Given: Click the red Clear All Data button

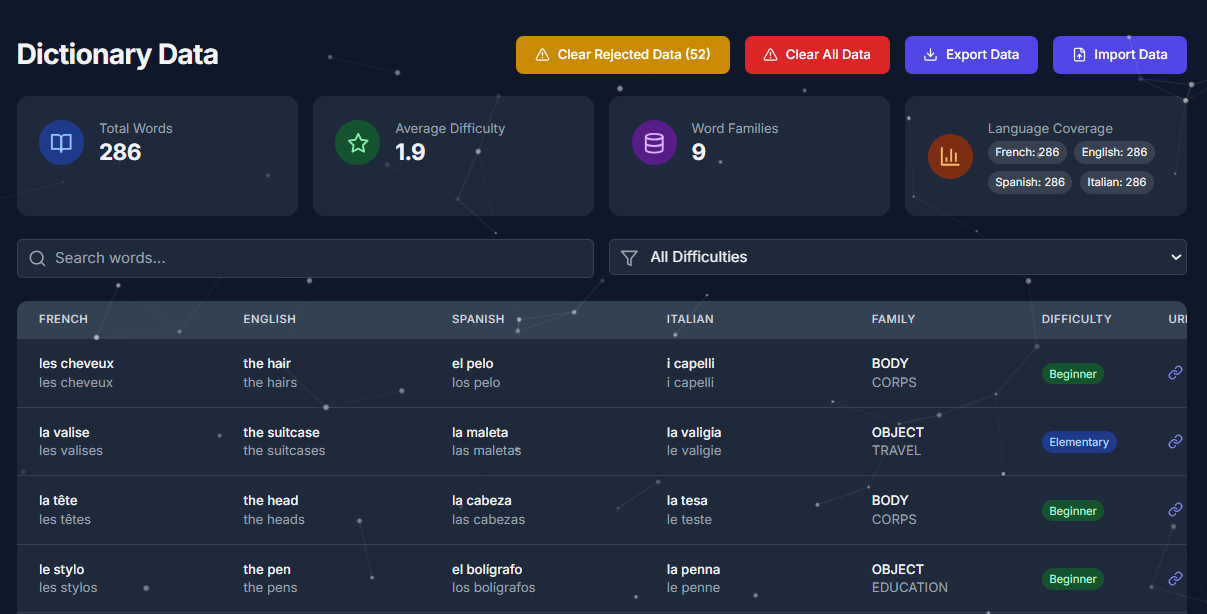Looking at the screenshot, I should (817, 55).
